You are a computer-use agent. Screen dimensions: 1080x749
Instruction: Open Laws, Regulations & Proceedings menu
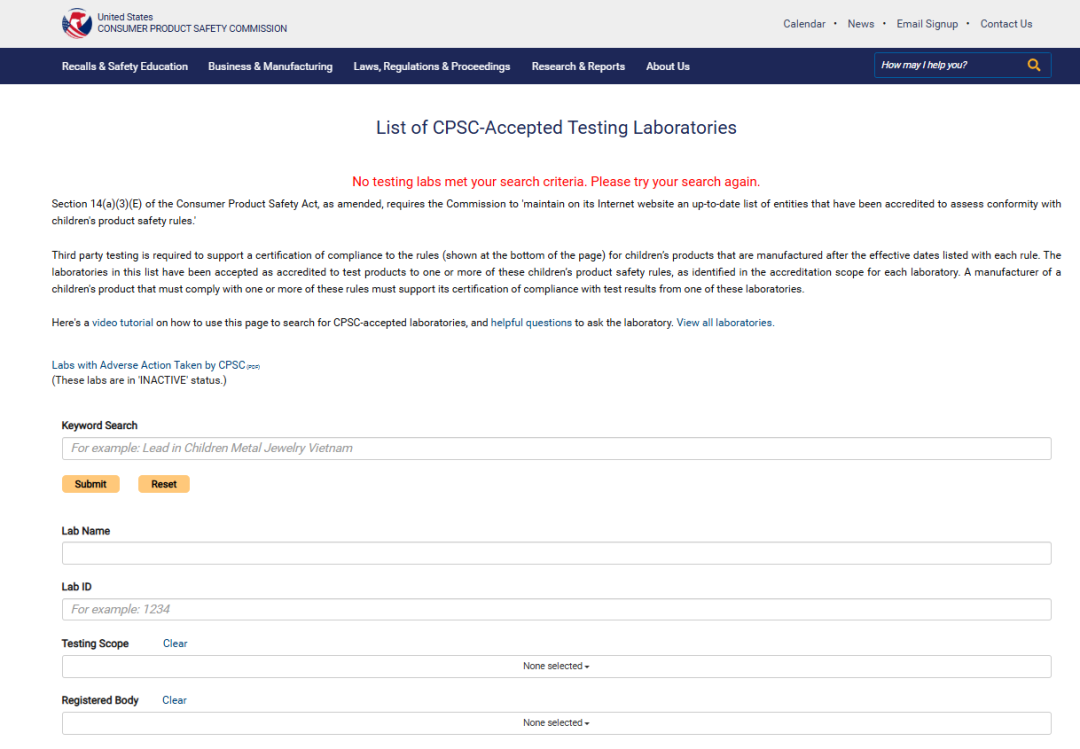coord(432,66)
